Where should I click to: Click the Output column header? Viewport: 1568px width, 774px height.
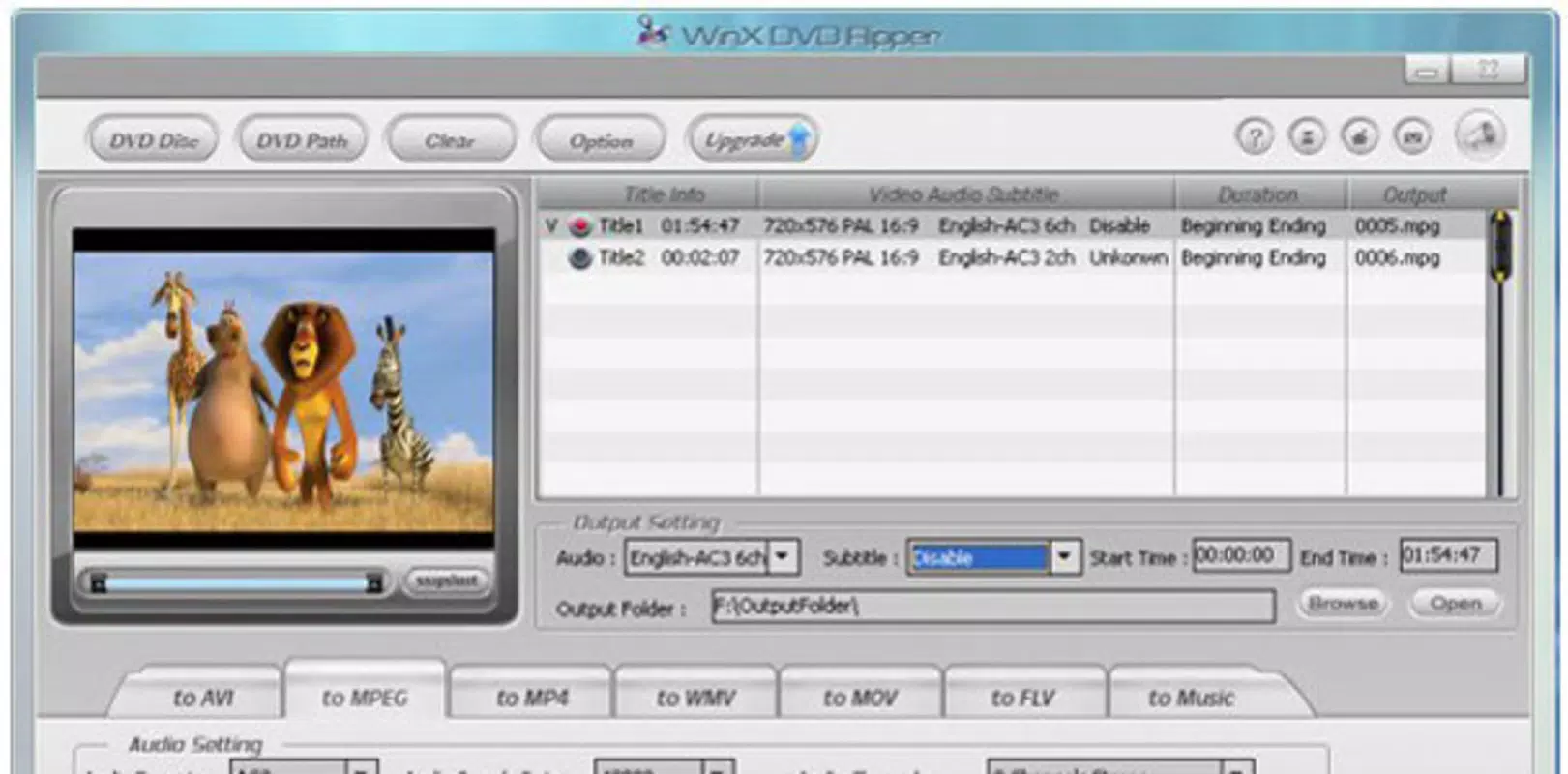[1414, 194]
